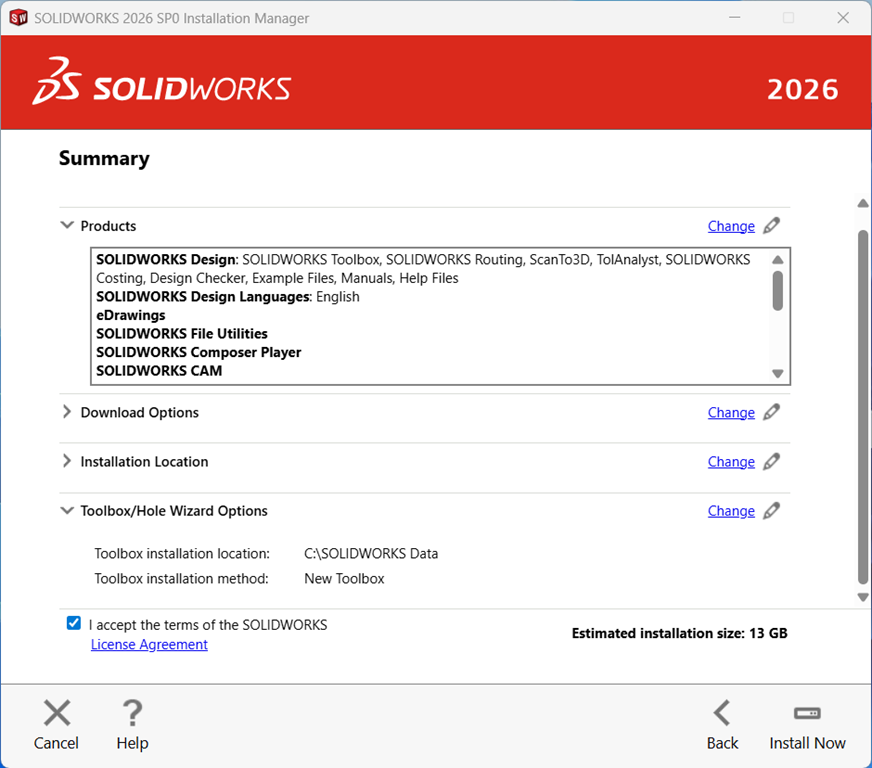Click the pencil icon for Download Options
The image size is (872, 768).
pyautogui.click(x=771, y=412)
